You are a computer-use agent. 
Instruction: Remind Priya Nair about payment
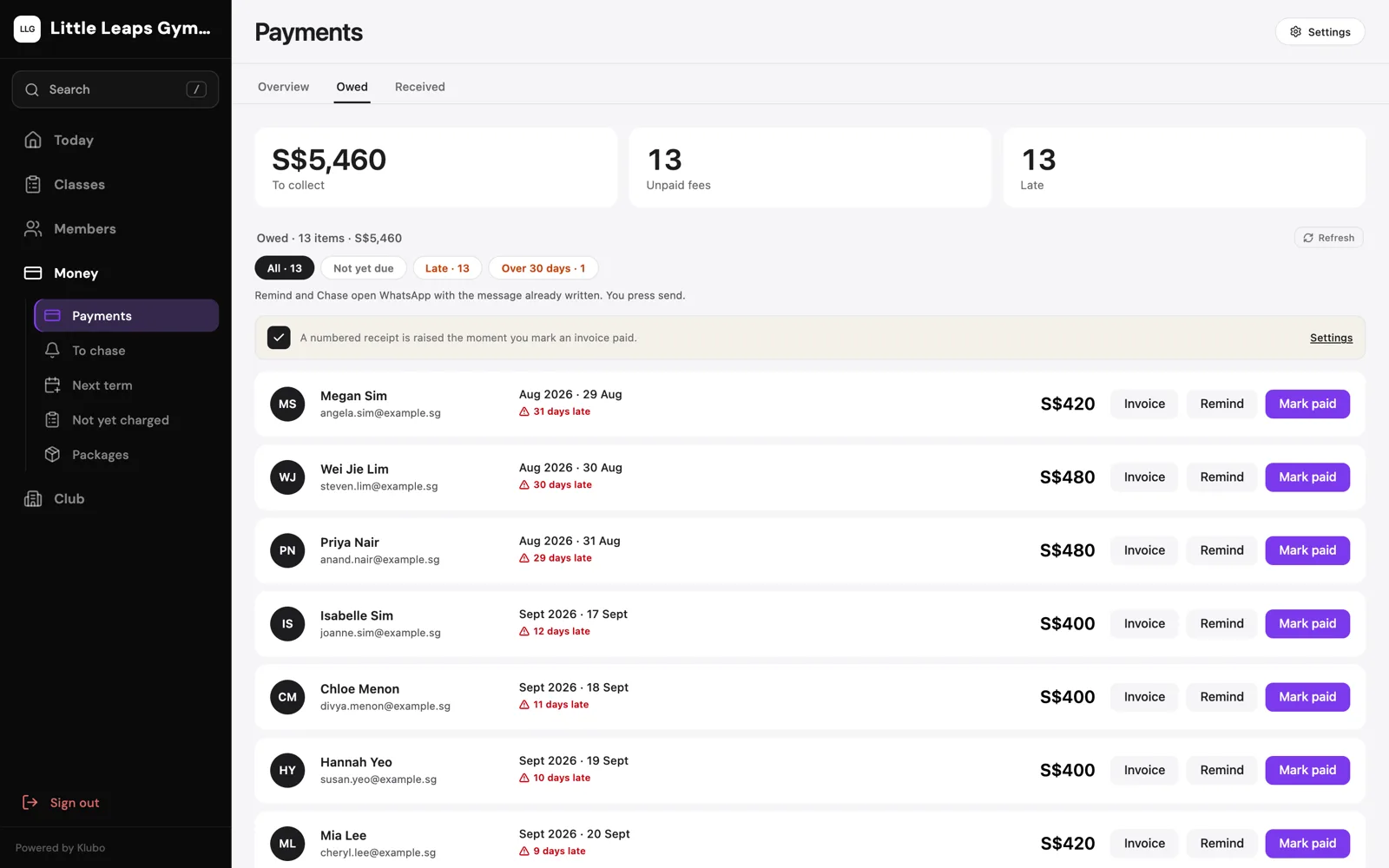pos(1221,550)
